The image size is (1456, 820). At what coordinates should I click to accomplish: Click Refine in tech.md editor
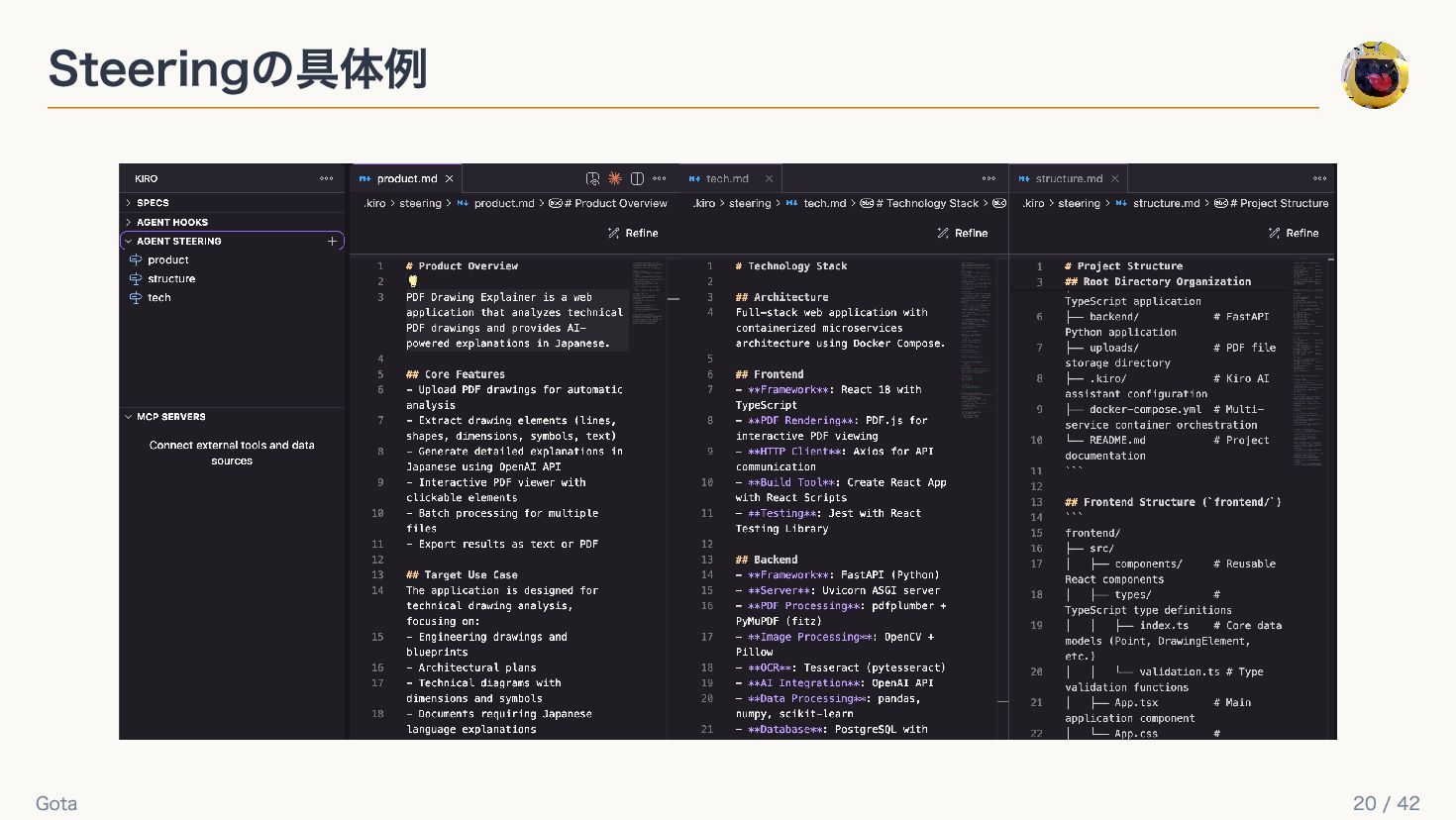(963, 234)
